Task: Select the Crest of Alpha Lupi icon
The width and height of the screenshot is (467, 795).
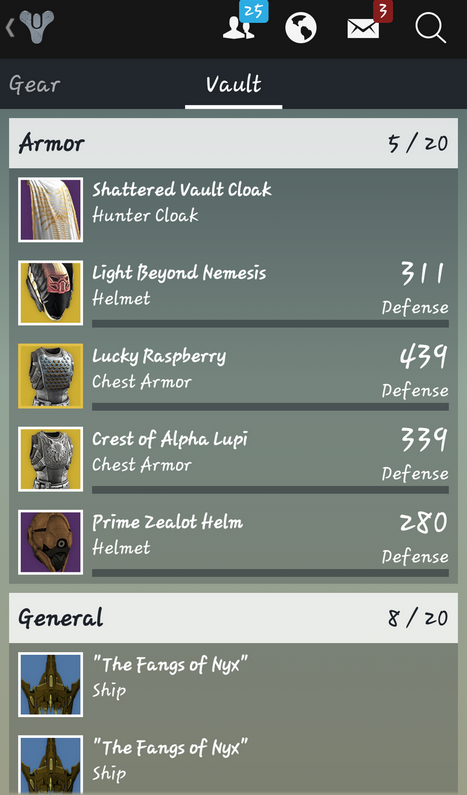Action: click(x=51, y=459)
